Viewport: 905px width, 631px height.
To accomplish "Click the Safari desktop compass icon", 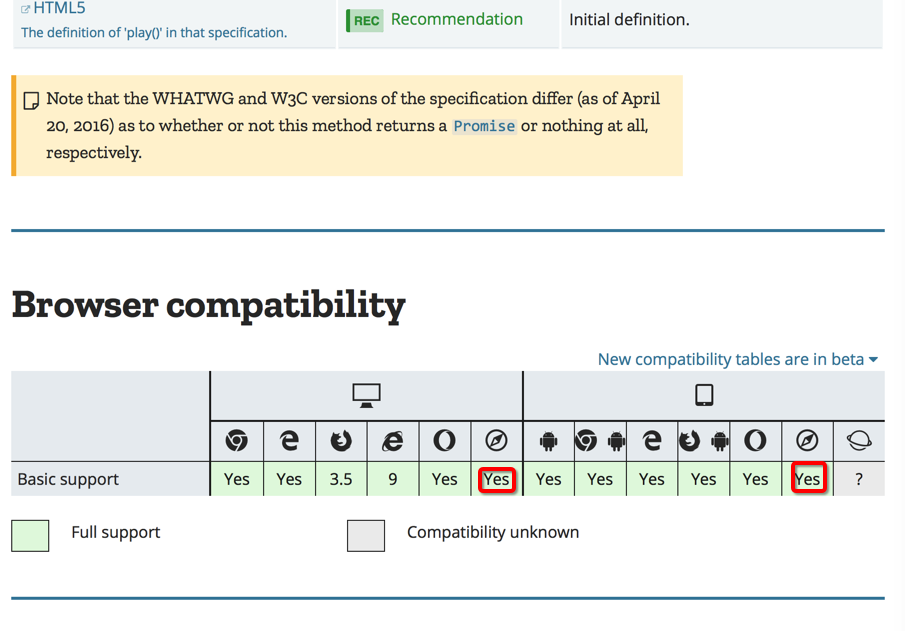I will pos(496,441).
